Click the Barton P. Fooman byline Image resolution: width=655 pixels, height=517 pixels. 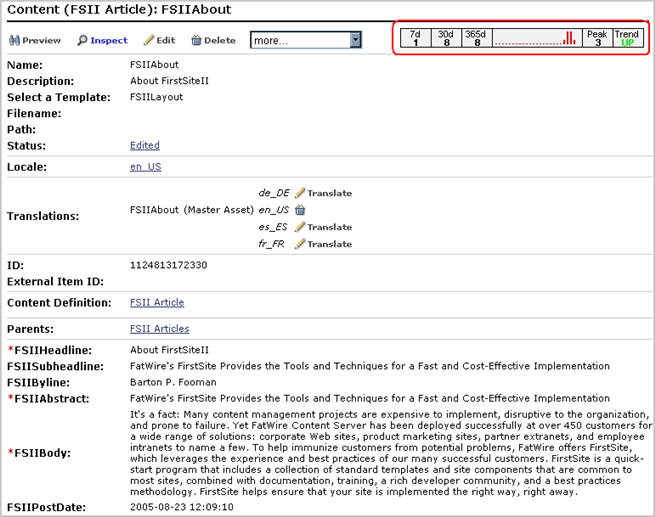(173, 382)
